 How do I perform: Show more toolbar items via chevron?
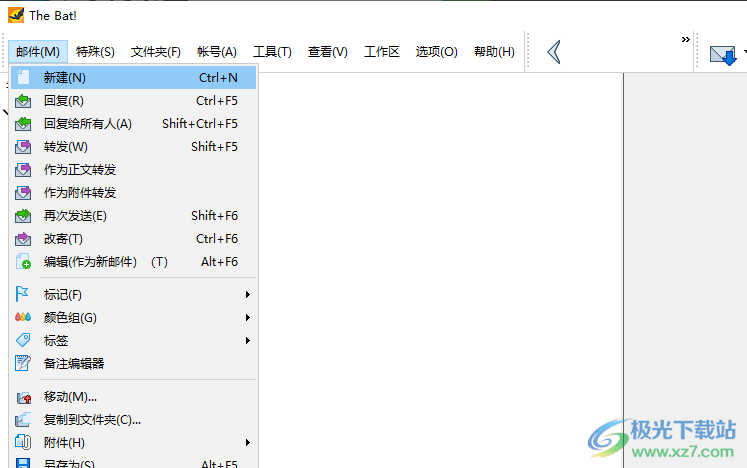pos(686,40)
